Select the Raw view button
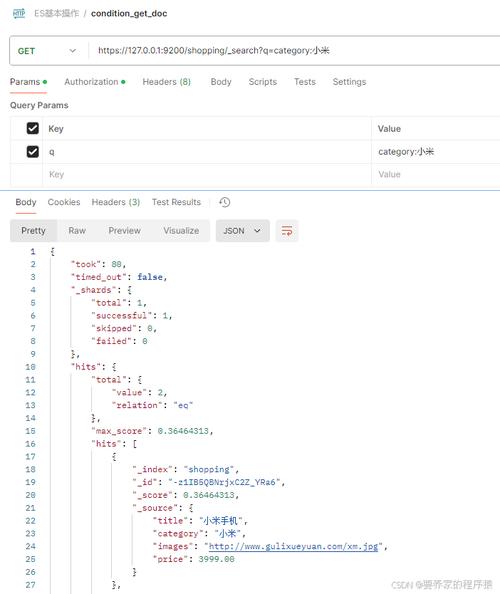The image size is (500, 594). tap(77, 231)
